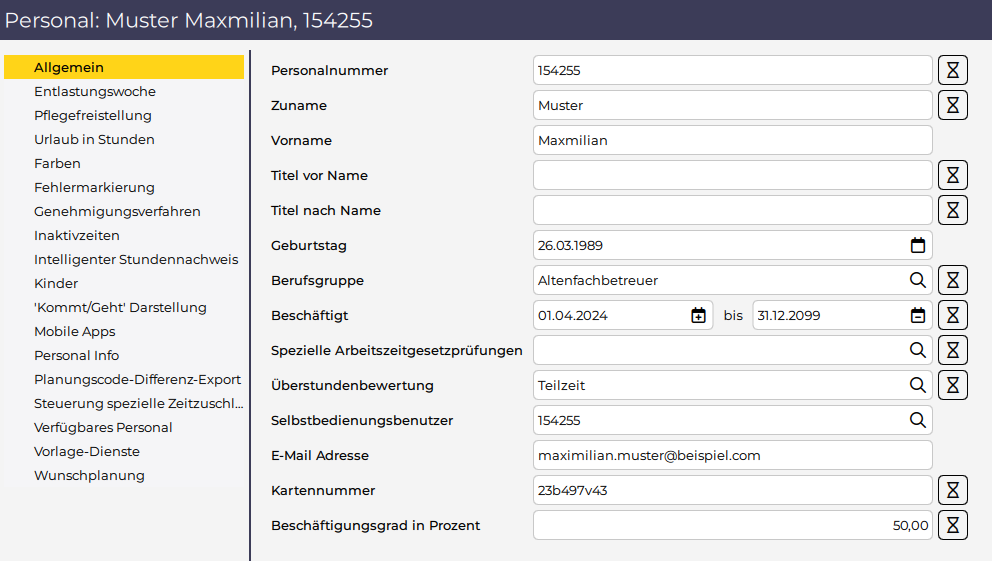The height and width of the screenshot is (561, 992).
Task: Open Selbstbedienungsbenutzer search lookup magnifier
Action: (917, 420)
